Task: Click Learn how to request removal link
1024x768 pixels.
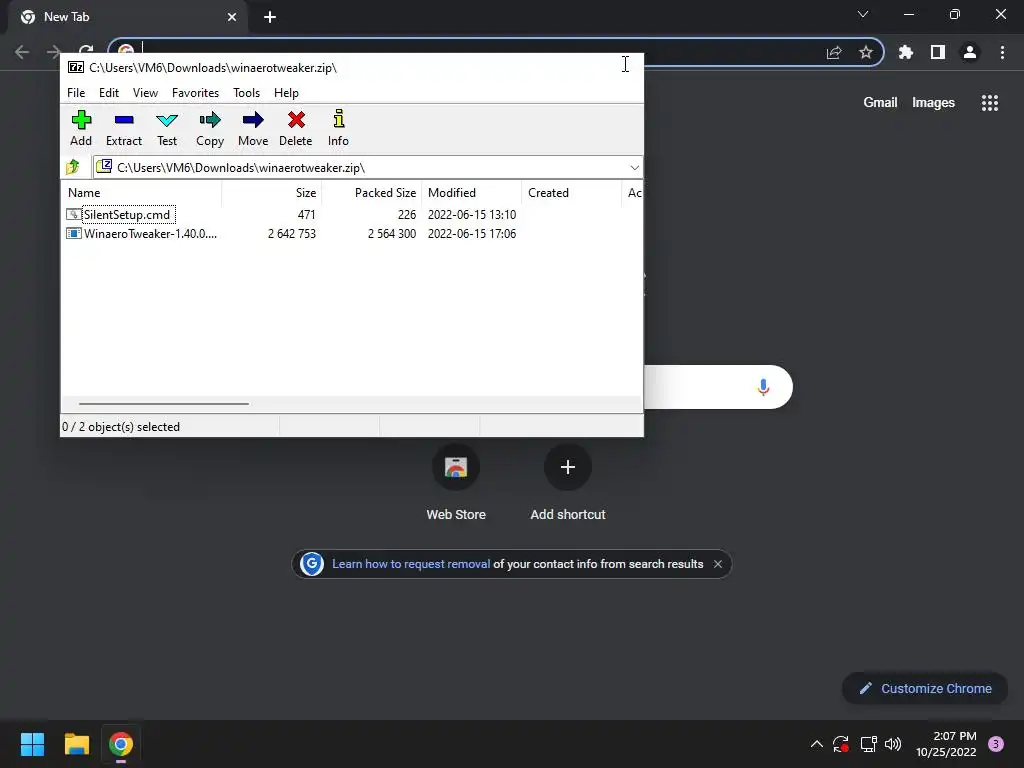Action: click(x=411, y=564)
